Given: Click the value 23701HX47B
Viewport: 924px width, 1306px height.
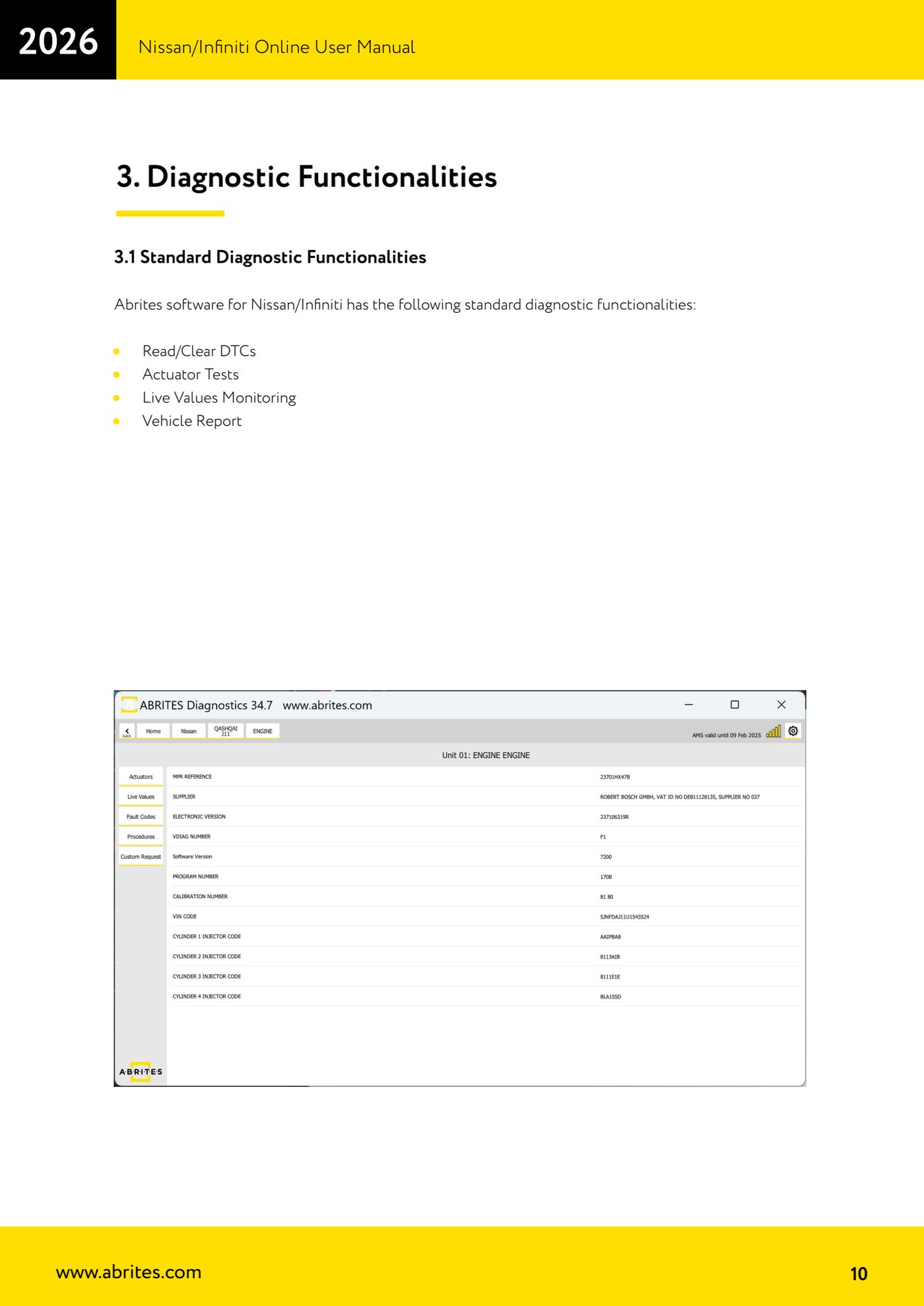Looking at the screenshot, I should 615,777.
